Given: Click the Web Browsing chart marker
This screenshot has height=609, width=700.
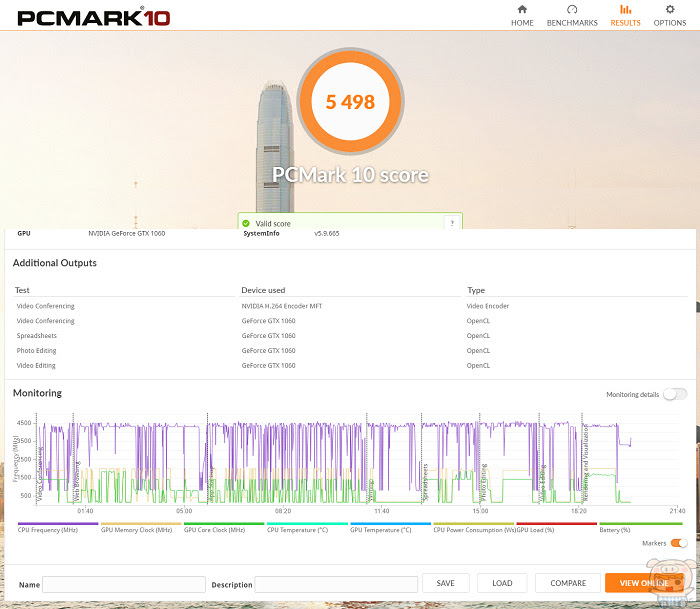Looking at the screenshot, I should pyautogui.click(x=76, y=481).
